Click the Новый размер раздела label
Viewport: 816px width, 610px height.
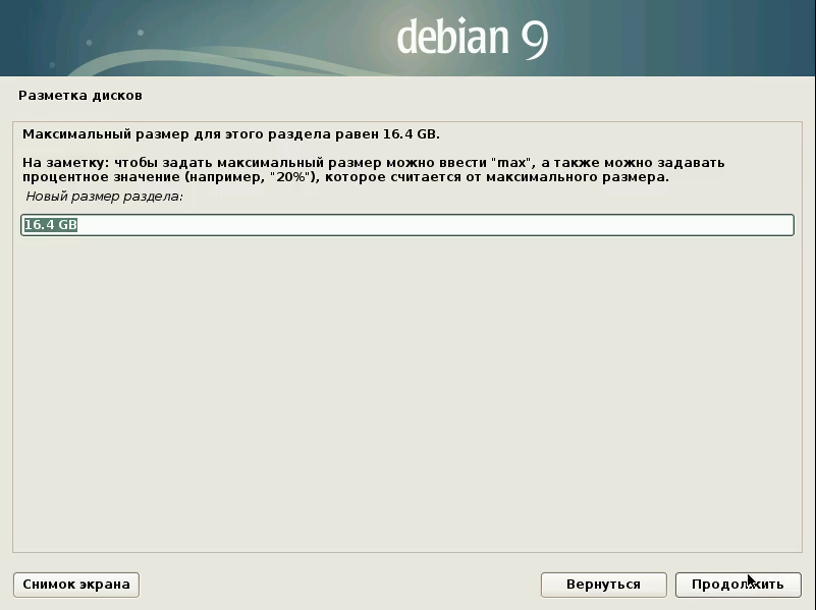[104, 197]
